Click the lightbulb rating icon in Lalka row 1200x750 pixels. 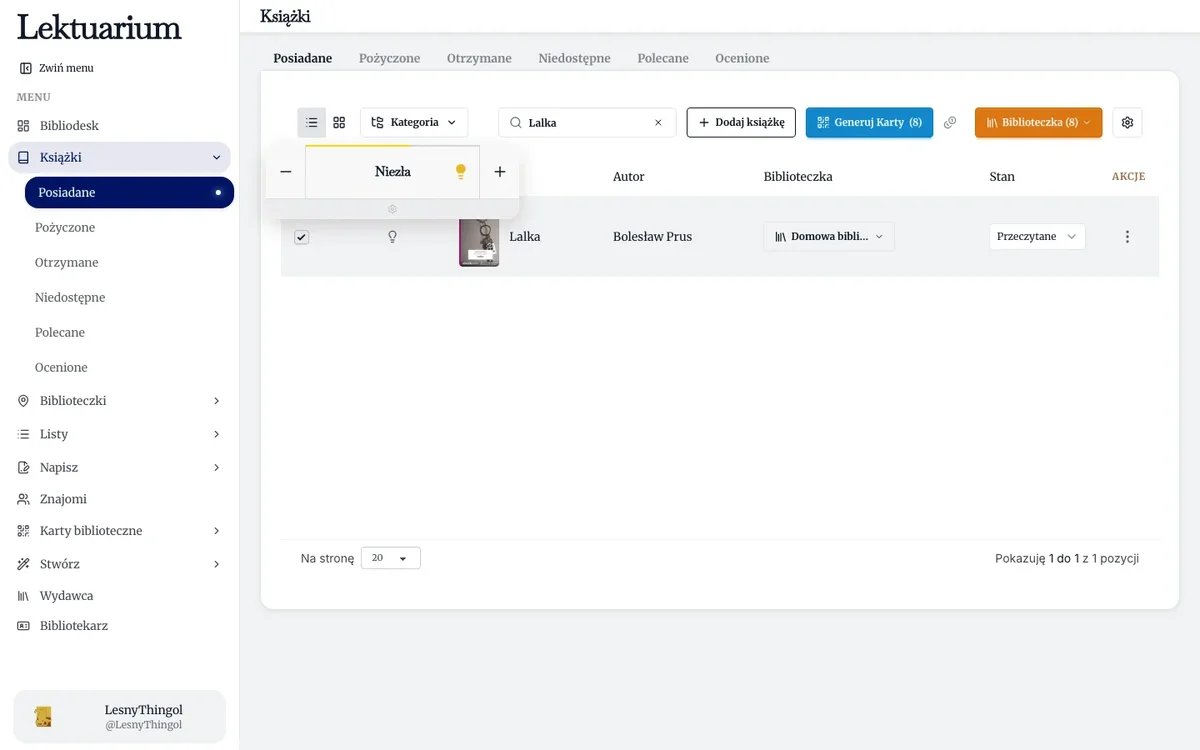click(392, 237)
